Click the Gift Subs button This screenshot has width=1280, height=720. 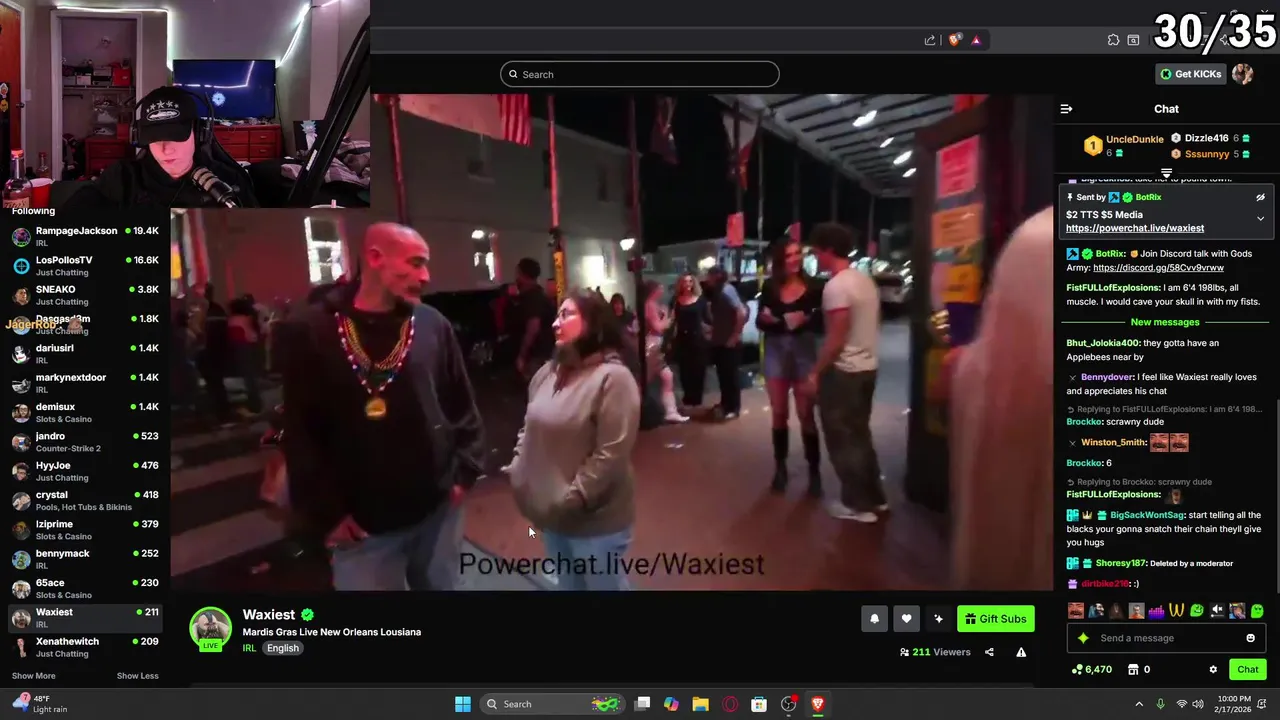995,619
